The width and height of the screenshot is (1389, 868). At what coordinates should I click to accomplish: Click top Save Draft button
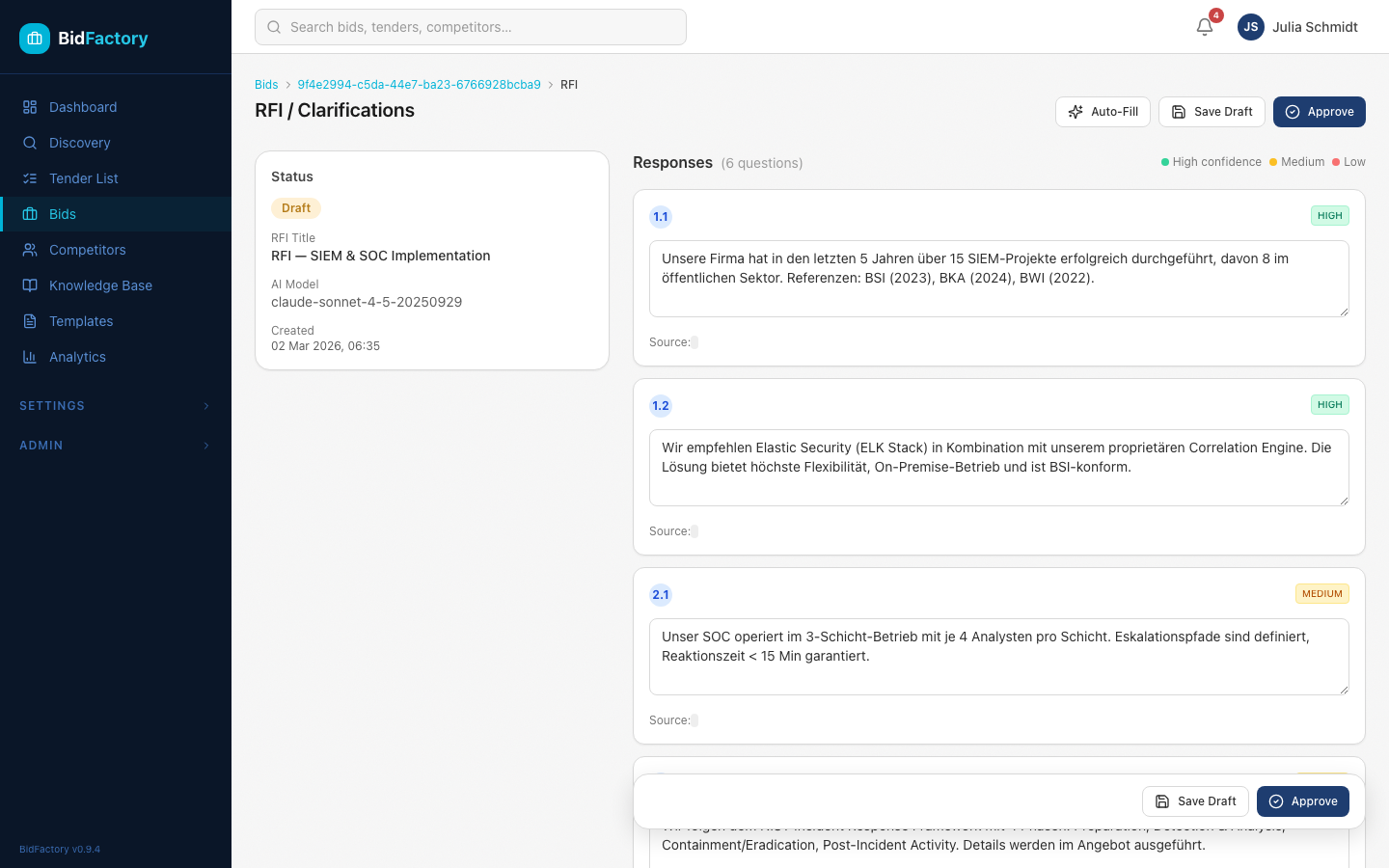(x=1212, y=112)
